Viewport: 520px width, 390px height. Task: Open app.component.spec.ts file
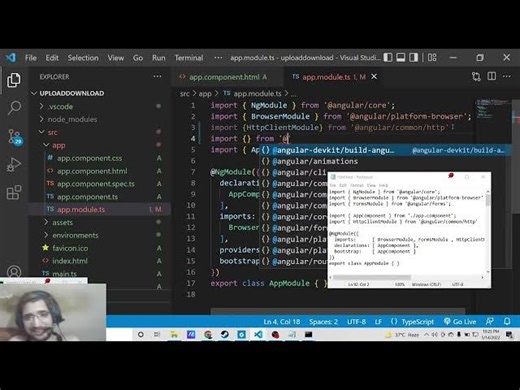click(x=99, y=184)
